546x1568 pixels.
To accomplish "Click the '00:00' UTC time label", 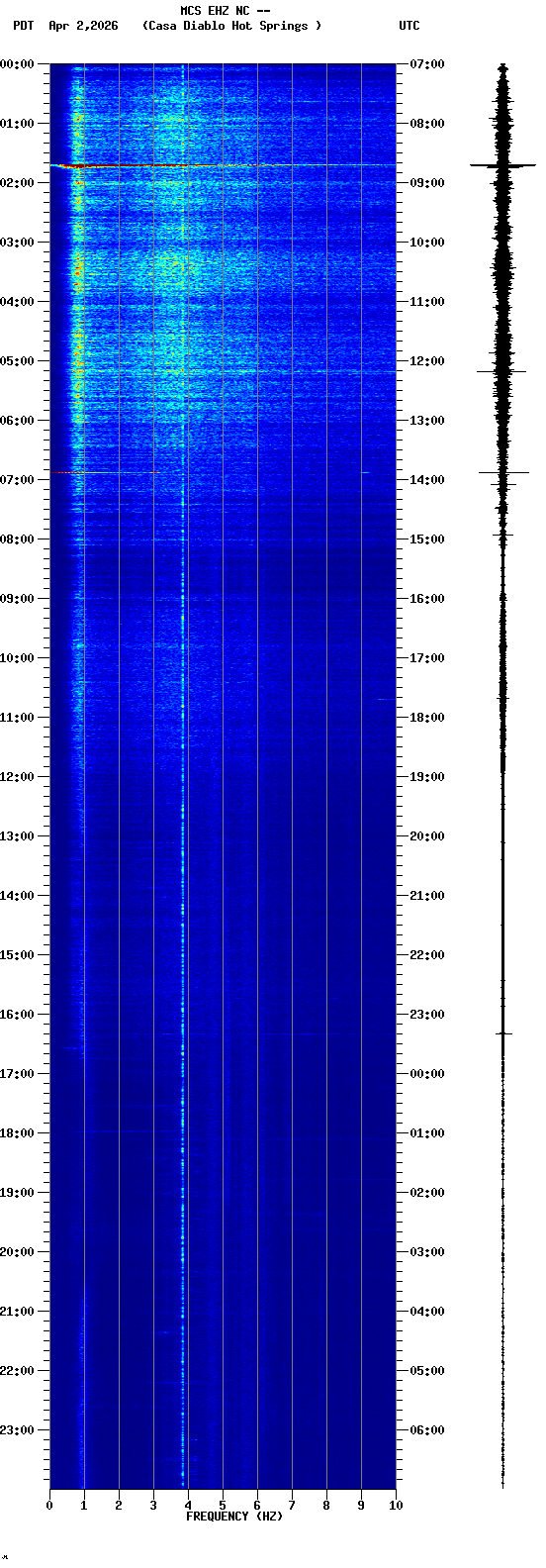I will pyautogui.click(x=427, y=1074).
